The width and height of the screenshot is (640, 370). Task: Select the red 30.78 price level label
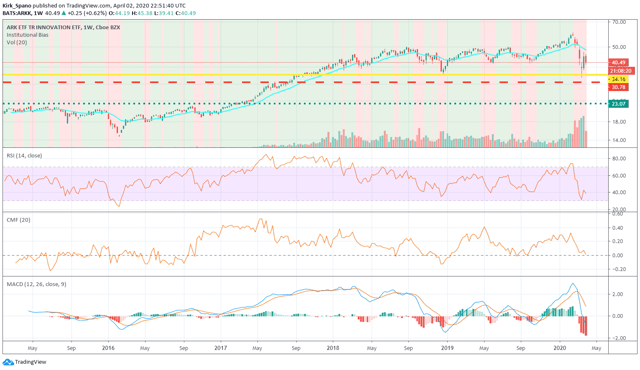click(x=619, y=87)
